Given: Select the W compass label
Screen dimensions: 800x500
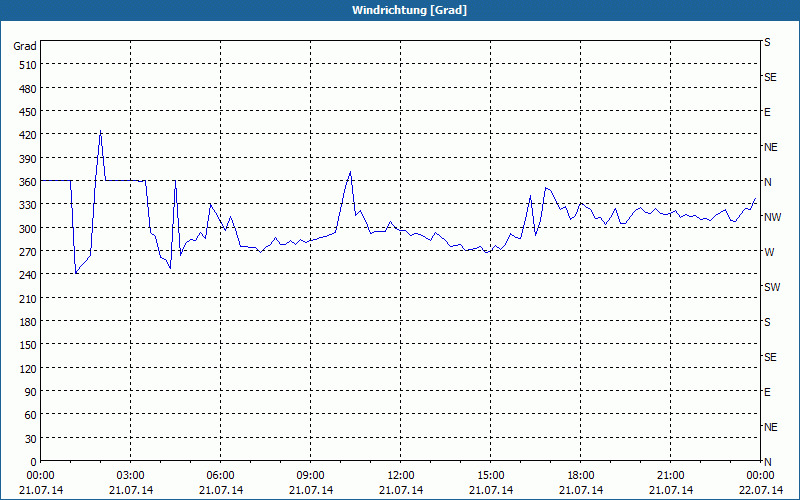Looking at the screenshot, I should click(x=769, y=252).
